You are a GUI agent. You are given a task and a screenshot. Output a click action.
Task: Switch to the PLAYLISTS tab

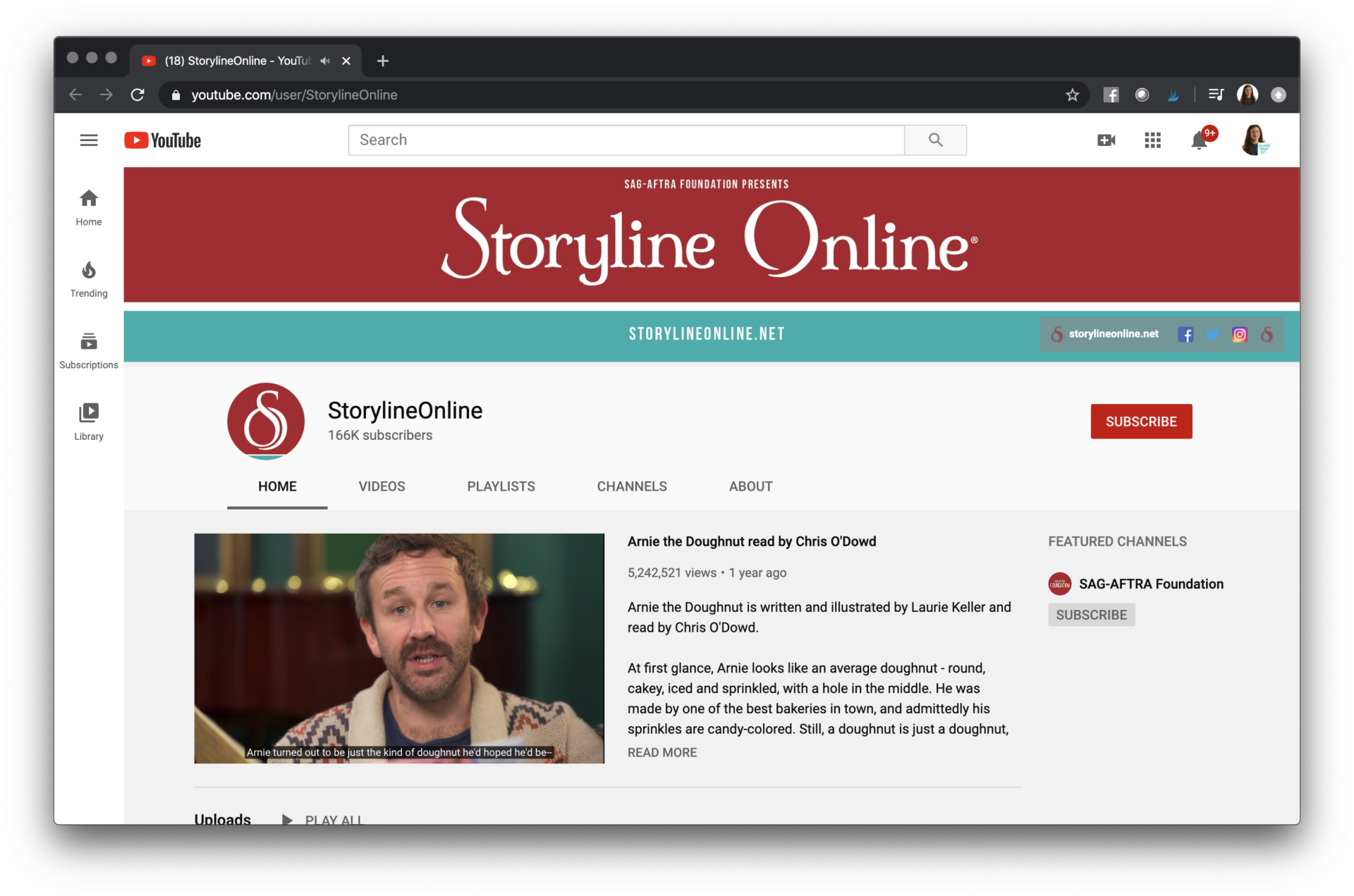(501, 486)
